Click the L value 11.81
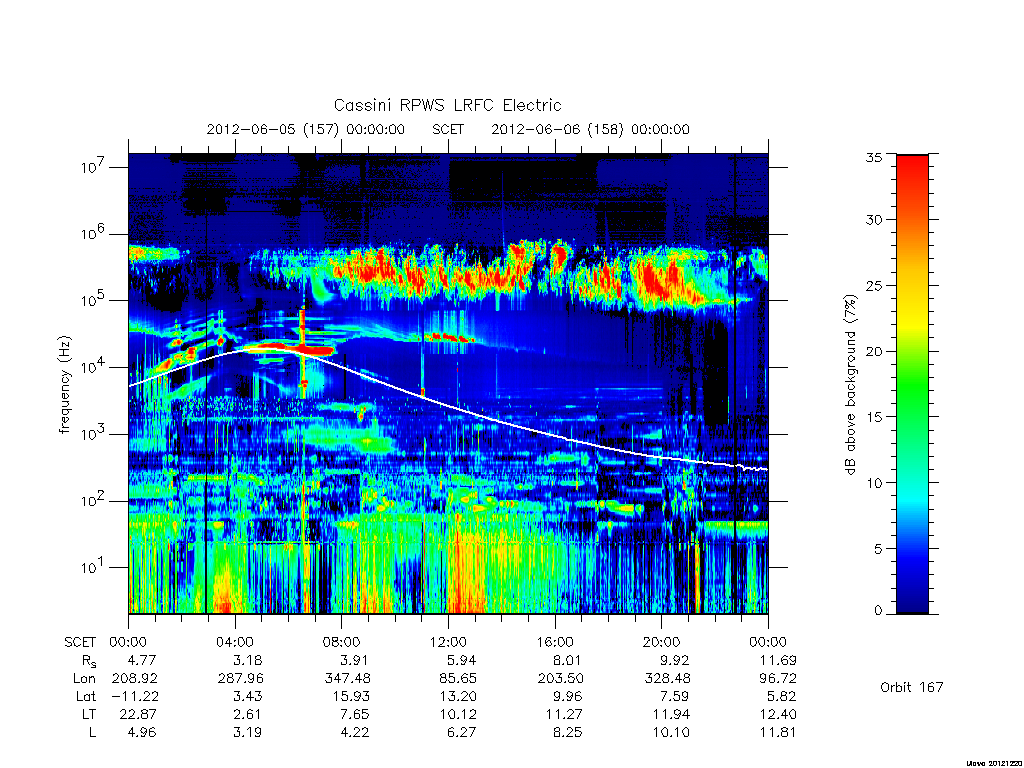The width and height of the screenshot is (1024, 768). point(777,732)
